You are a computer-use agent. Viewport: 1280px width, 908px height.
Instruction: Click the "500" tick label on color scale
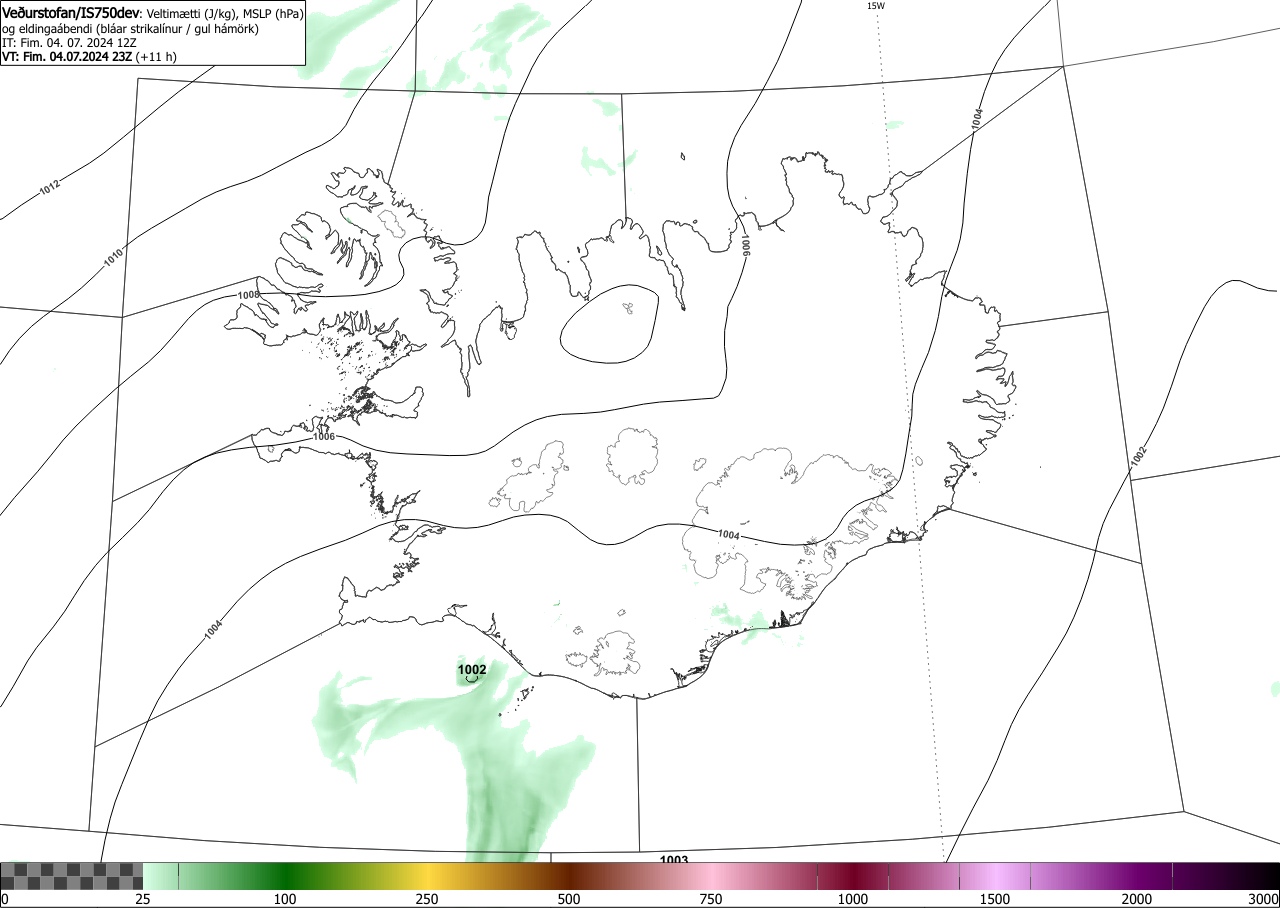(x=569, y=899)
